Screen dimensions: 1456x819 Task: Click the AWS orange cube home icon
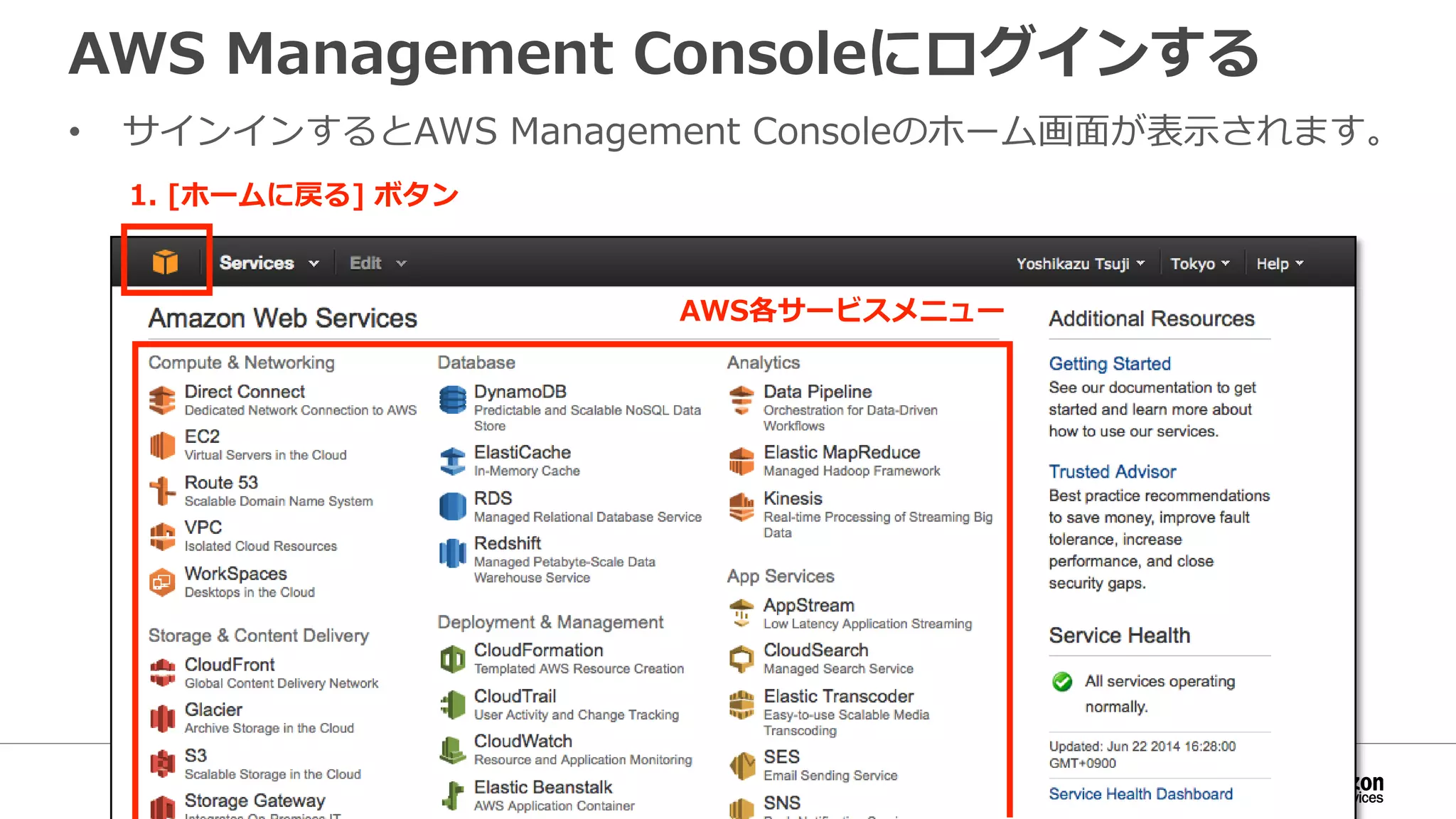(165, 262)
